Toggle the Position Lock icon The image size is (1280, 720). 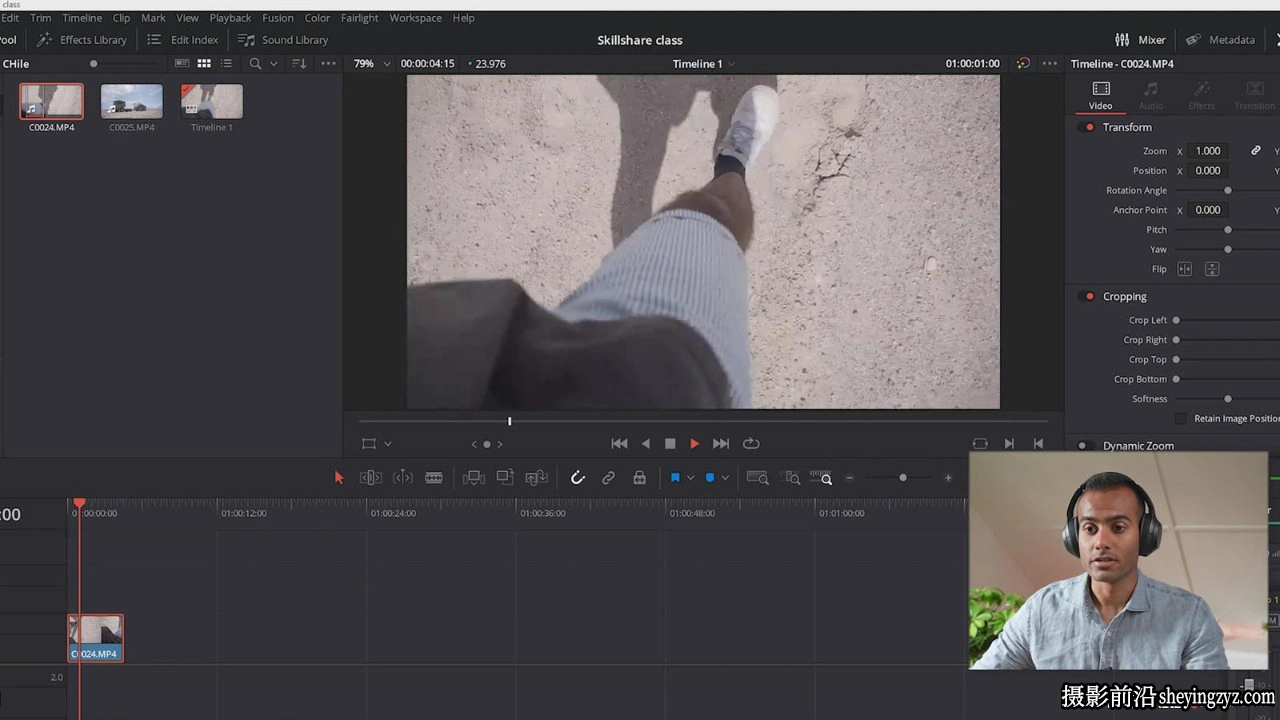[x=639, y=478]
